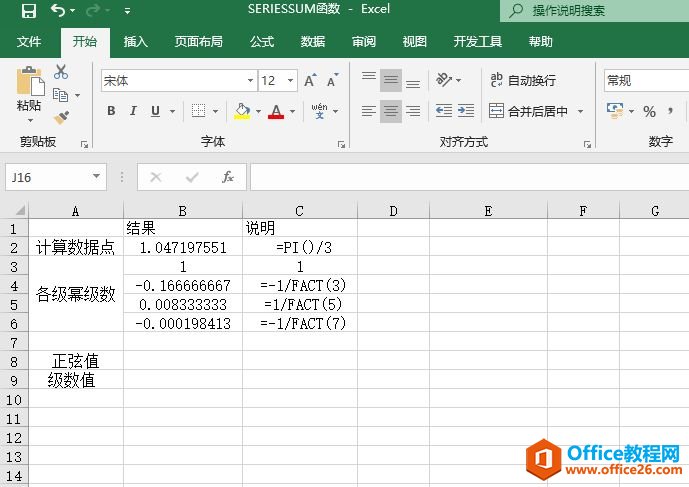Screen dimensions: 689x487
Task: Open the 文件 menu tab
Action: tap(29, 42)
